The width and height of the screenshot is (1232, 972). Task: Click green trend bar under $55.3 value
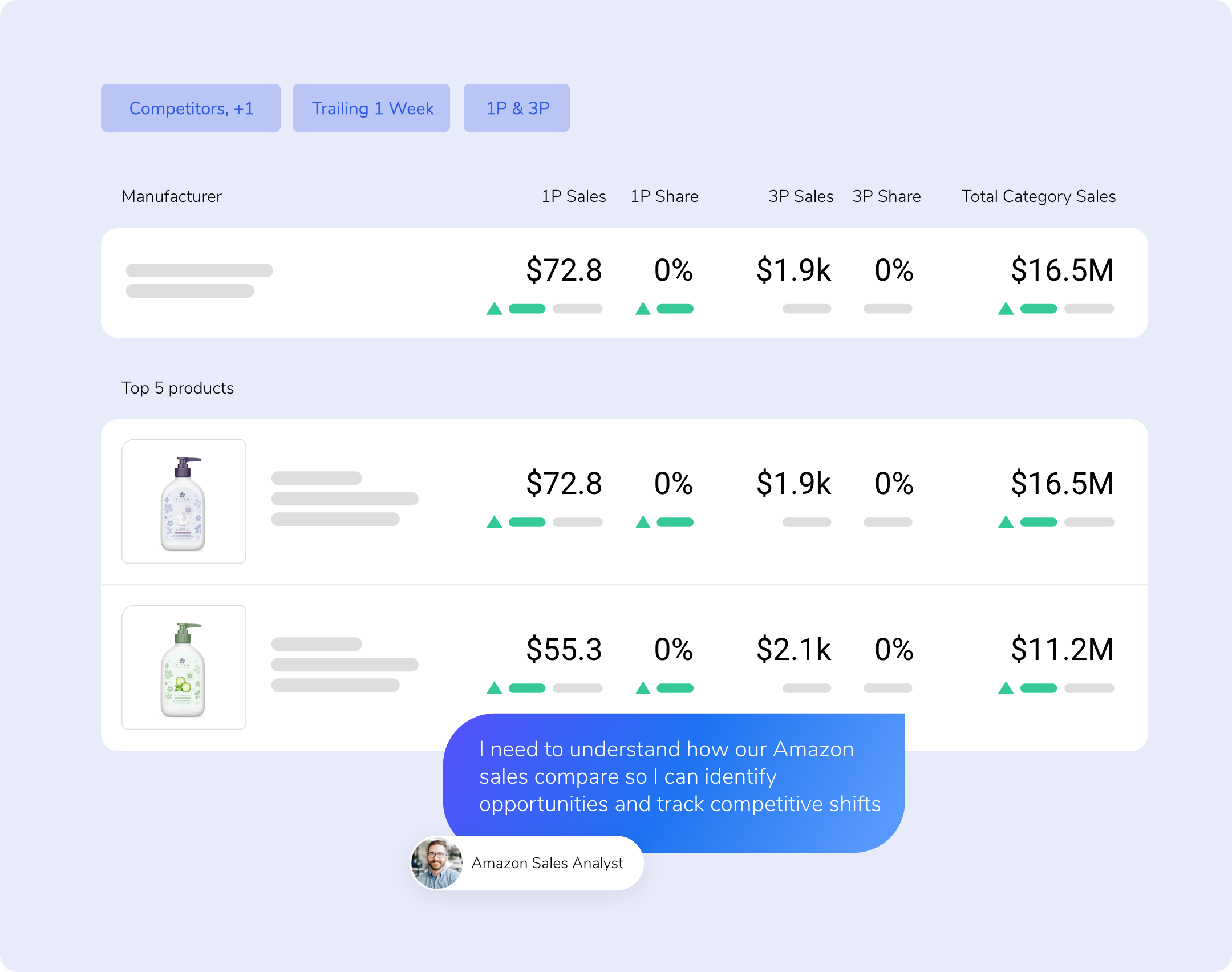526,688
